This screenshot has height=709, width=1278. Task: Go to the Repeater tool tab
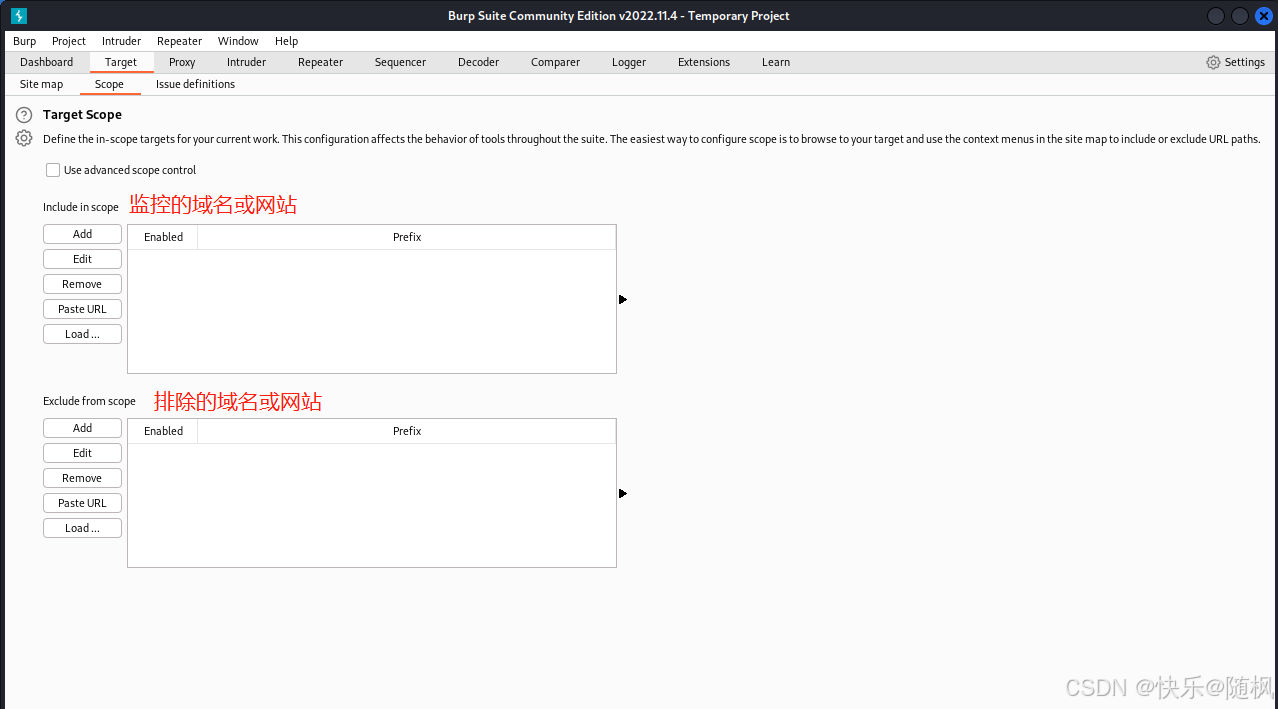[321, 62]
